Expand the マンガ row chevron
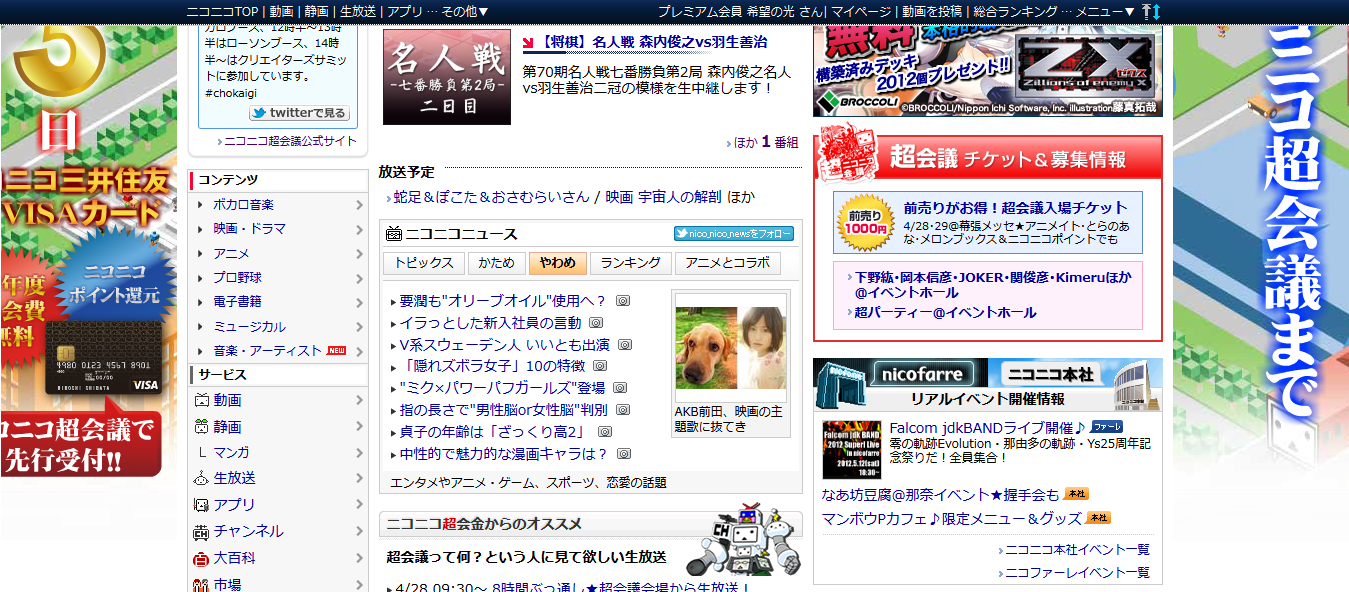This screenshot has width=1349, height=592. point(359,453)
